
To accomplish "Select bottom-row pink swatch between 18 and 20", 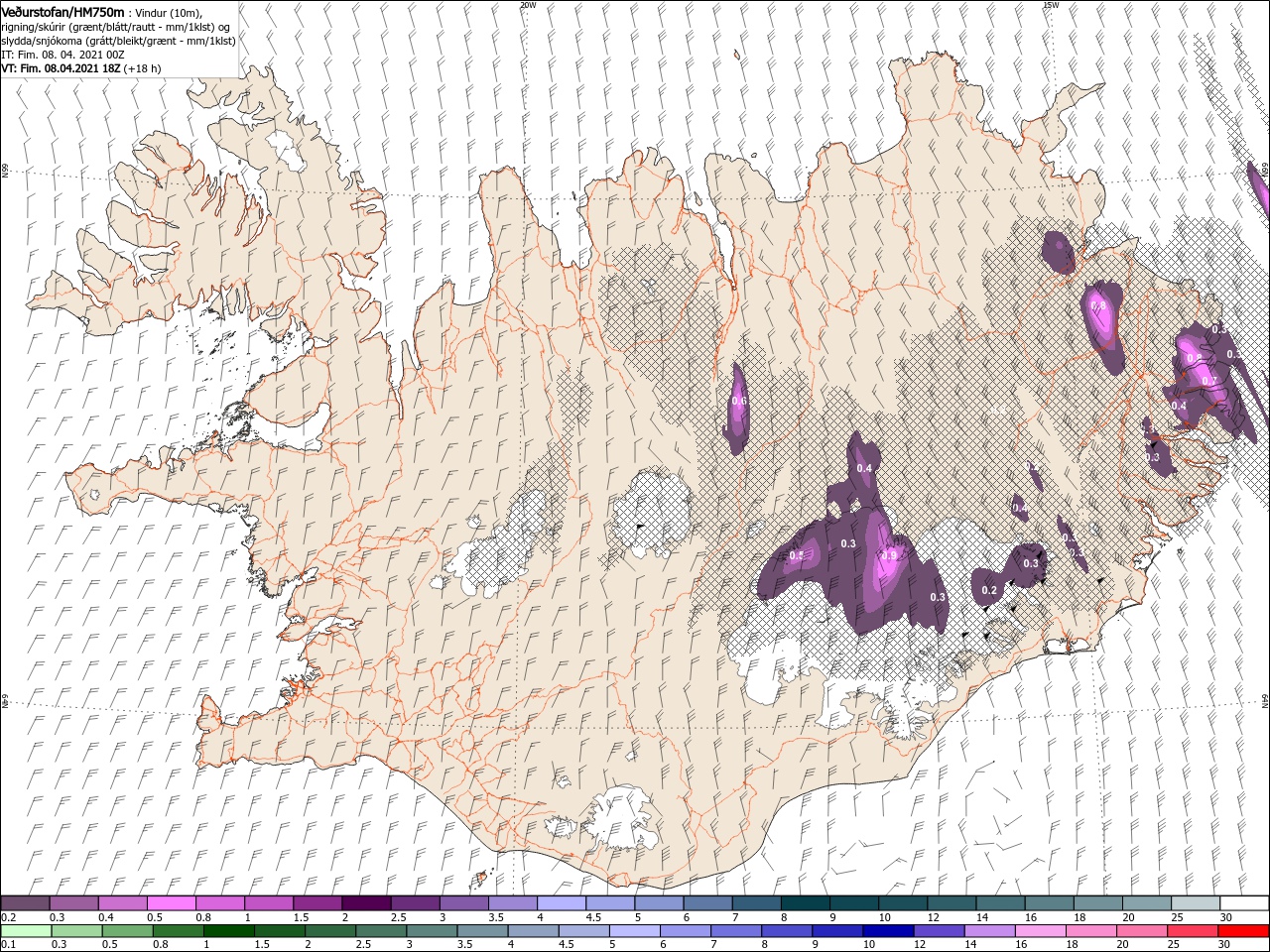I will click(x=1091, y=932).
